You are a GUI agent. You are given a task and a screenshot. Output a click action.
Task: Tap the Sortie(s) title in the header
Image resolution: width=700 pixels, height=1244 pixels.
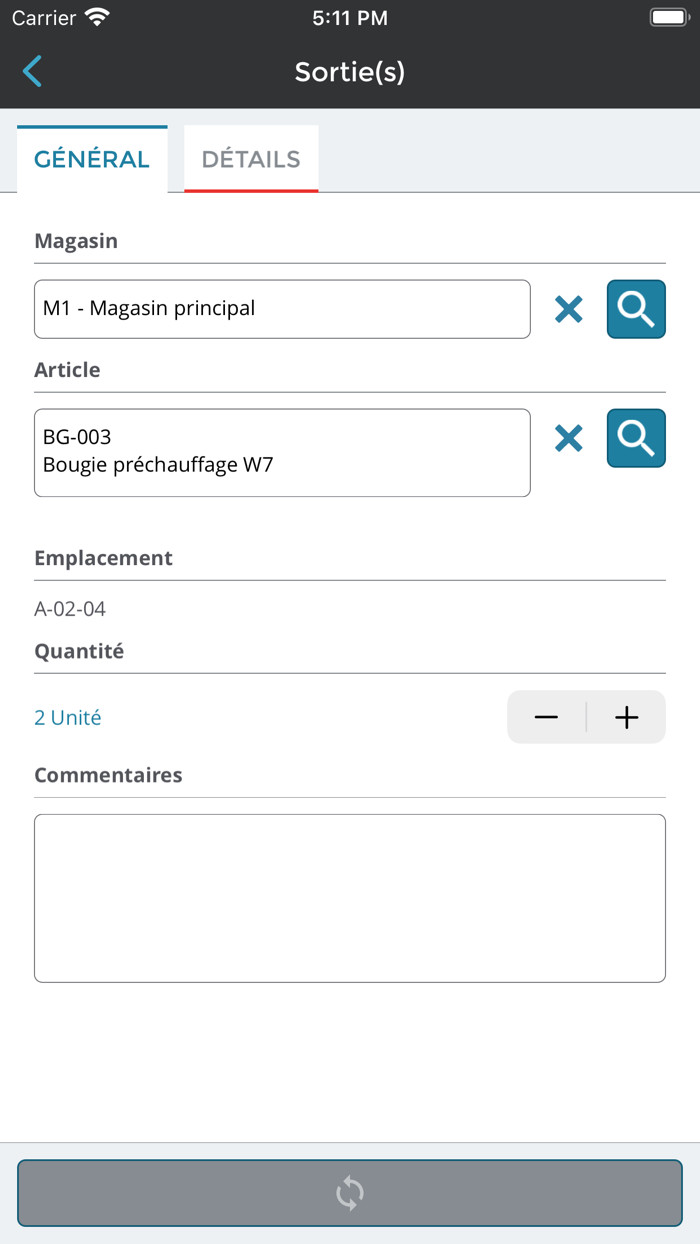349,71
